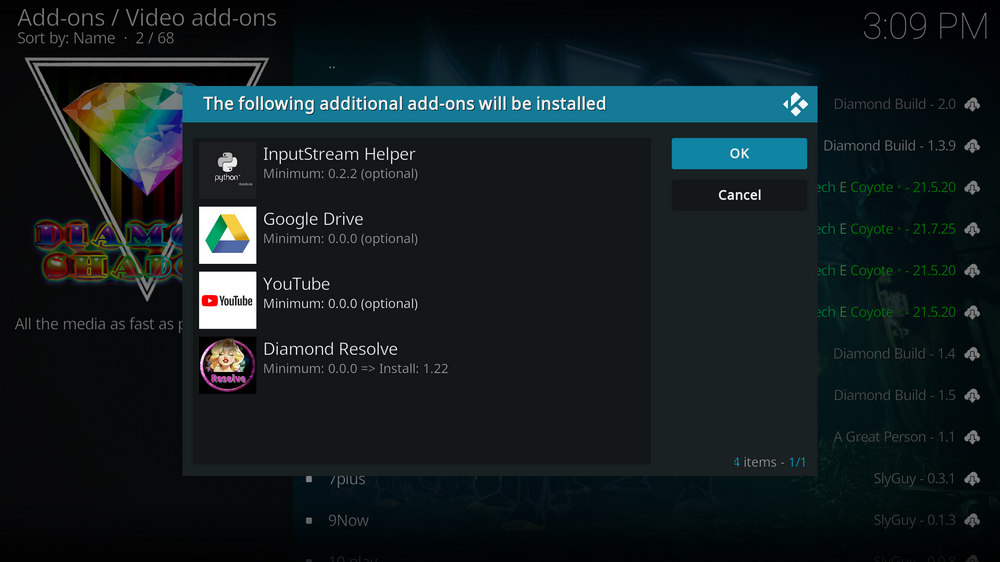
Task: Confirm installation with the OK button
Action: click(x=739, y=154)
